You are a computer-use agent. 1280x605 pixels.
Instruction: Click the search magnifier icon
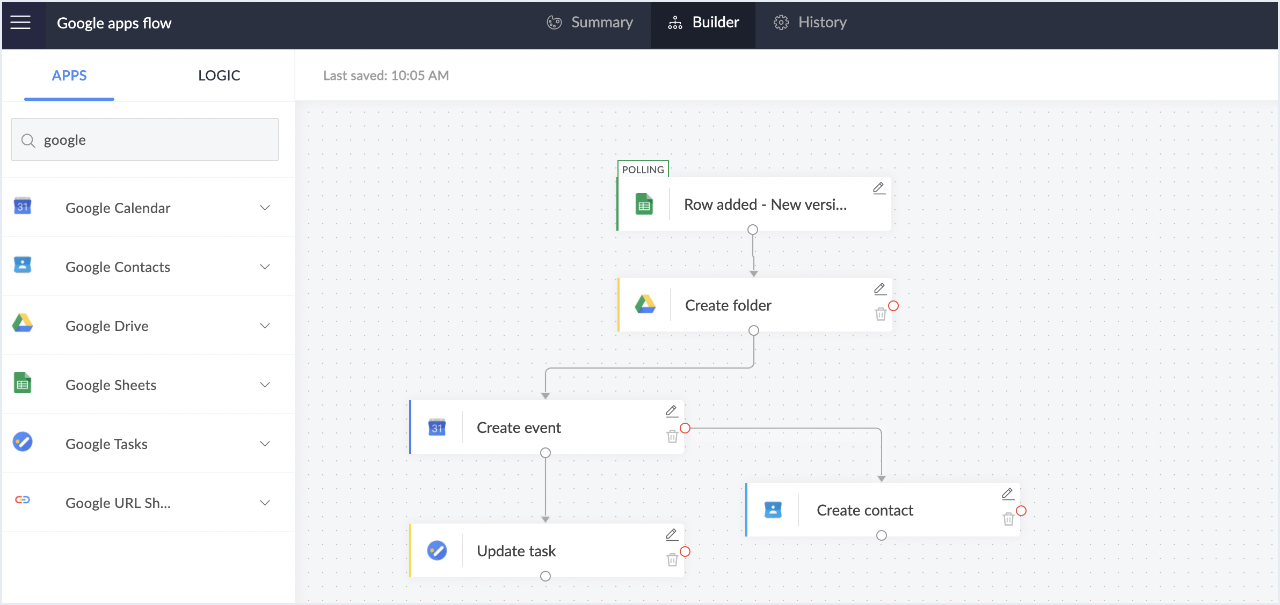[28, 141]
